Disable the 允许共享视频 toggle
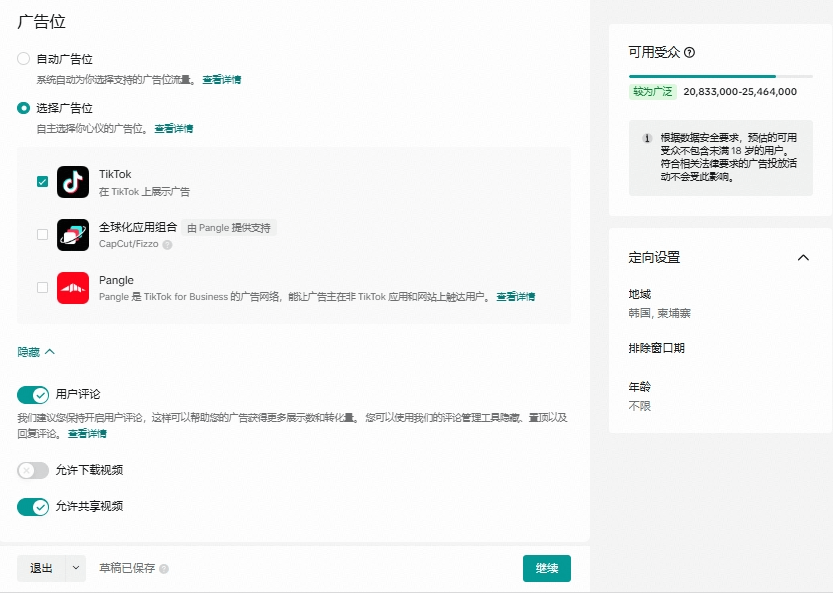This screenshot has width=833, height=593. pyautogui.click(x=33, y=507)
